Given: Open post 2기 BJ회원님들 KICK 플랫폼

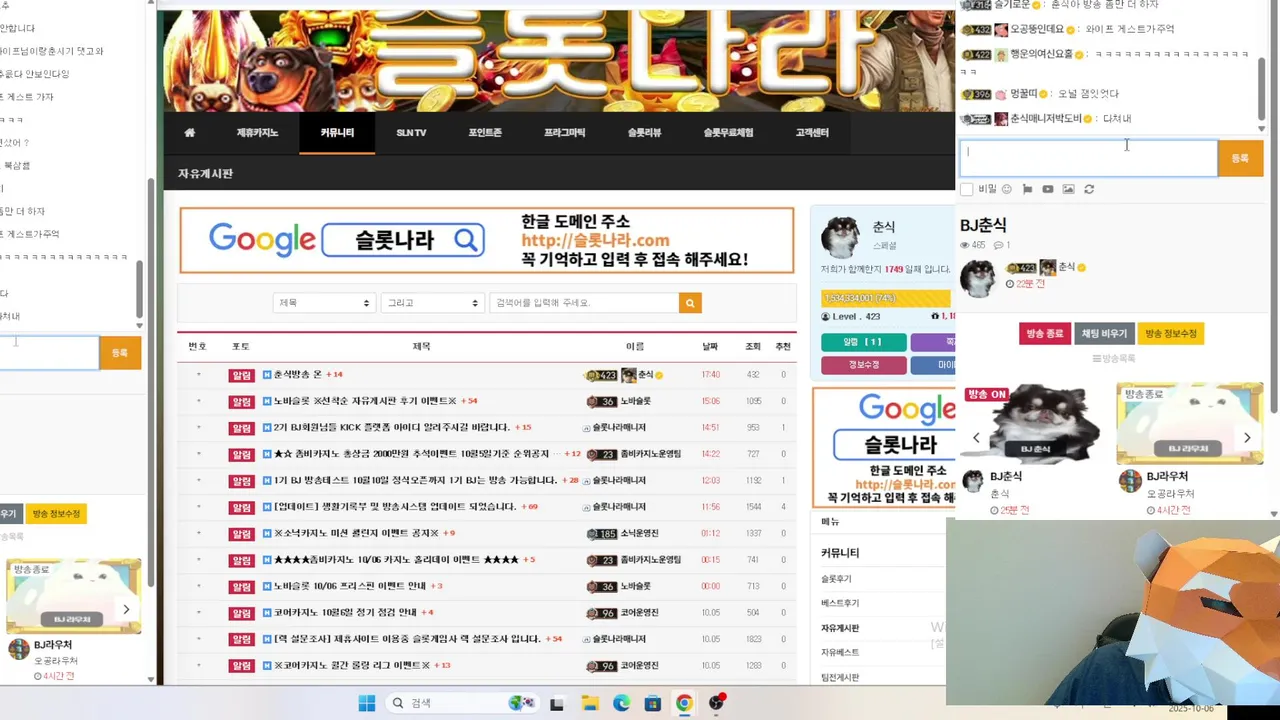Looking at the screenshot, I should tap(391, 427).
